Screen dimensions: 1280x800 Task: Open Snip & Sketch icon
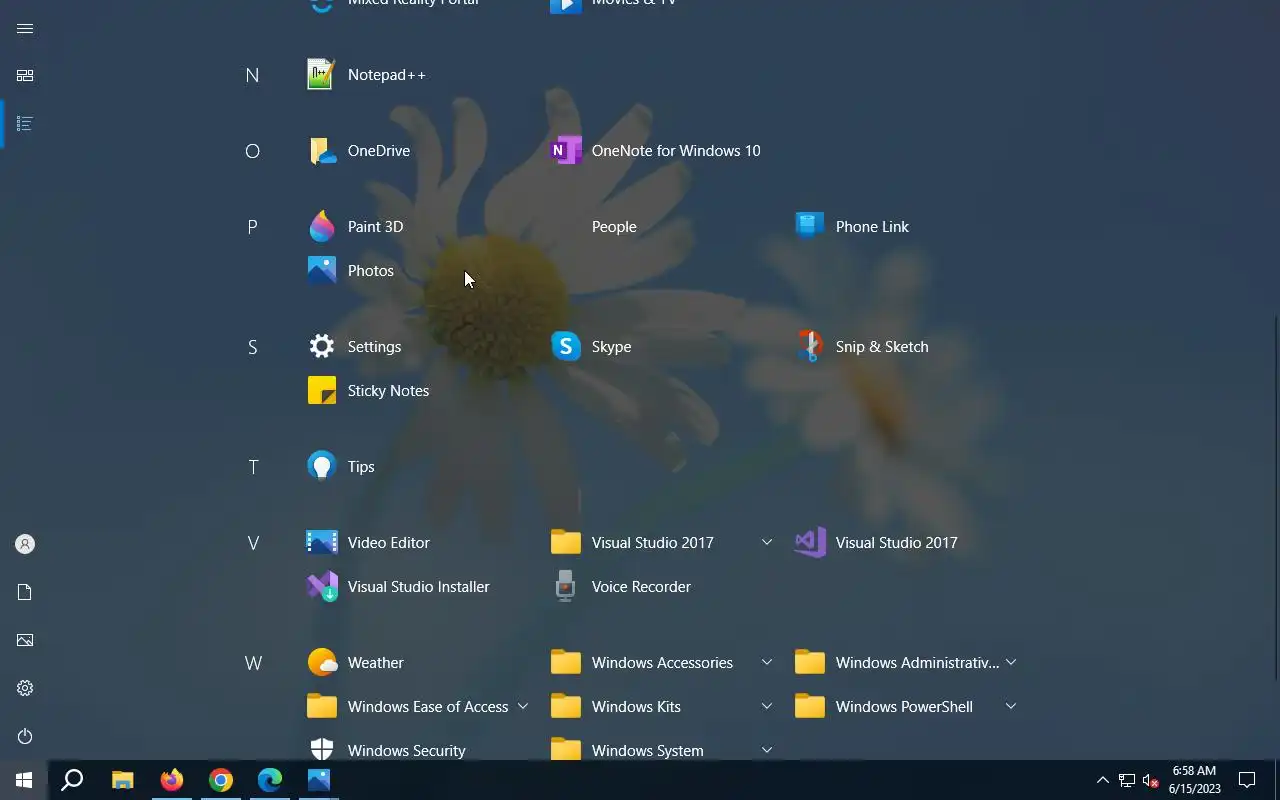(809, 347)
